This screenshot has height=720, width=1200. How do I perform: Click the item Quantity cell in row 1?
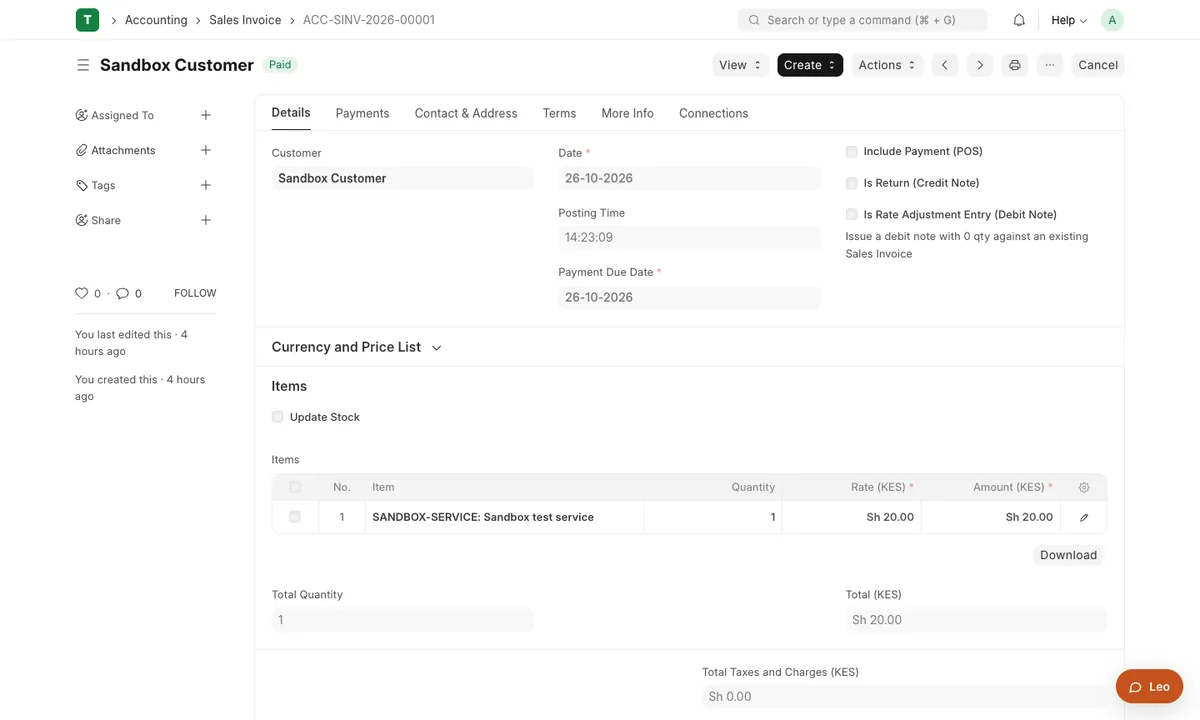pos(713,517)
